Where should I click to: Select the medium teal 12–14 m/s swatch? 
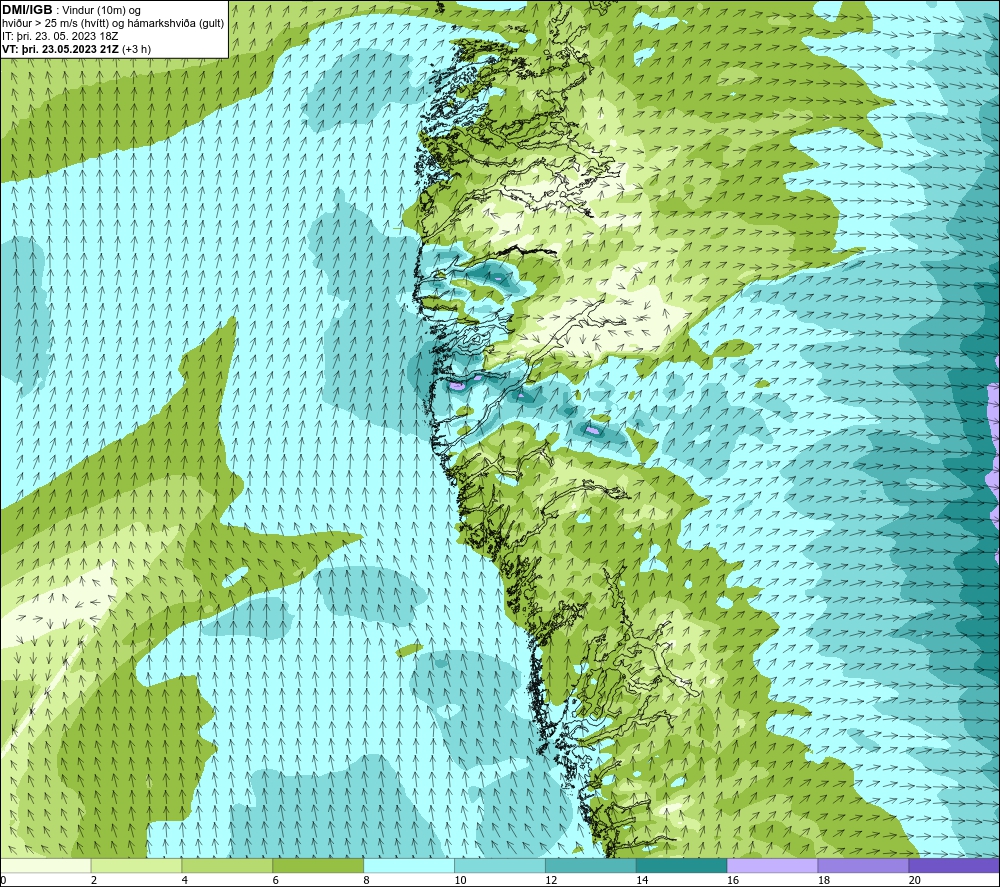591,865
